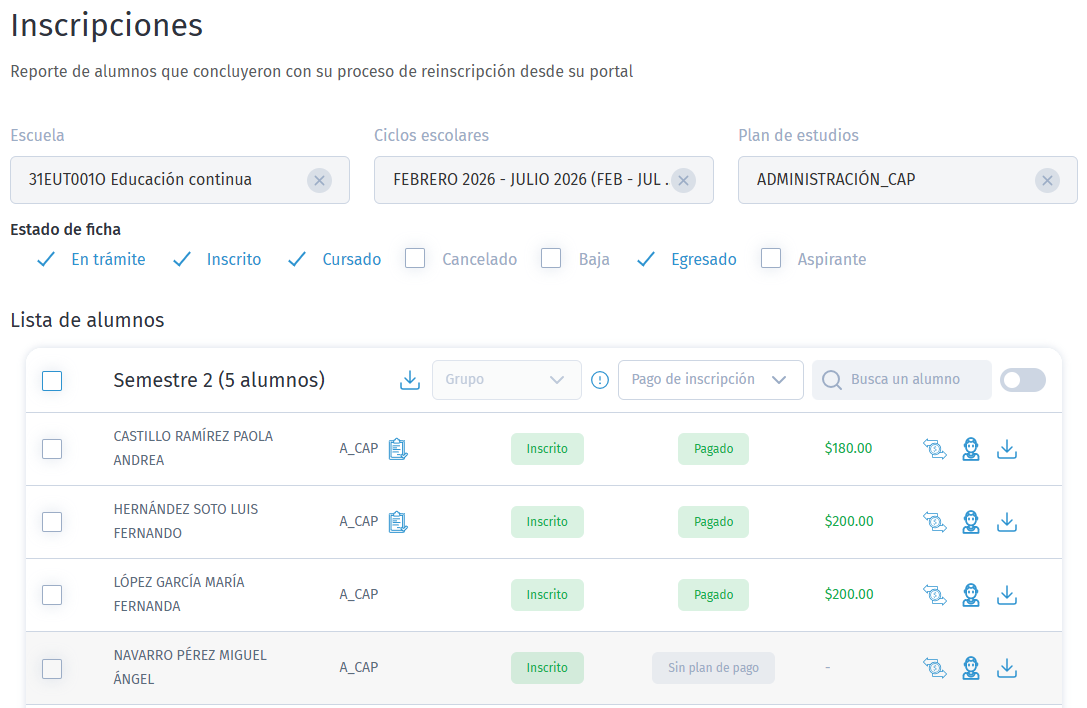Viewport: 1087px width, 708px height.
Task: Click Sin plan de pago badge
Action: pyautogui.click(x=713, y=668)
